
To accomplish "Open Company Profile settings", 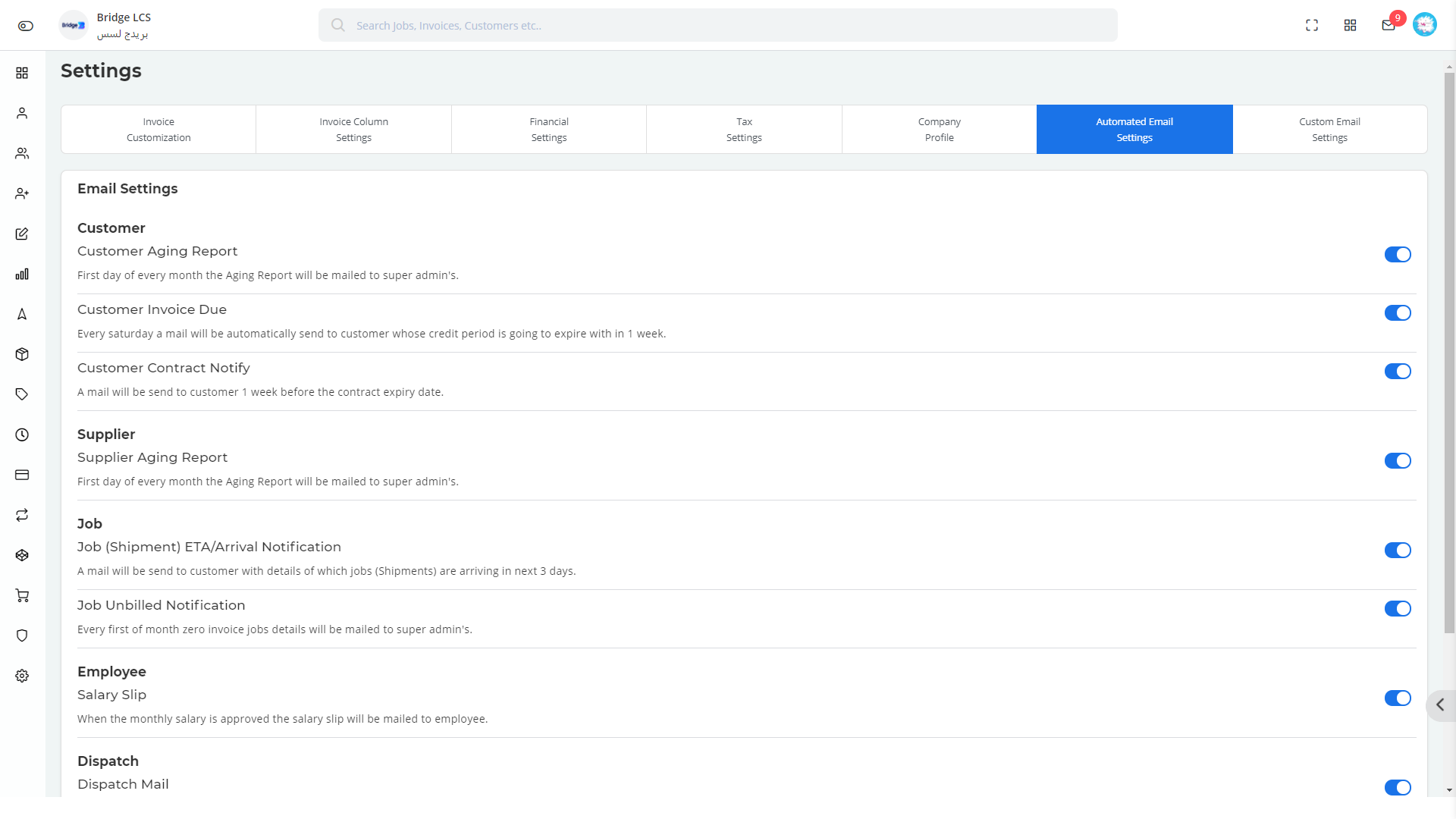I will (x=939, y=129).
